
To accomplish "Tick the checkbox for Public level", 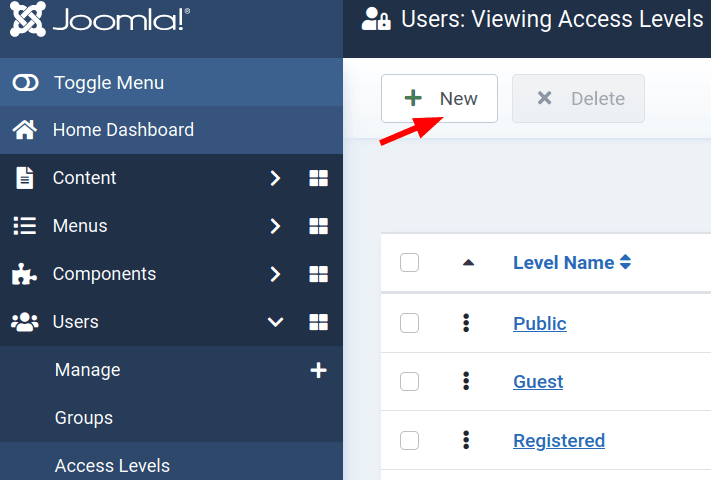I will tap(409, 323).
